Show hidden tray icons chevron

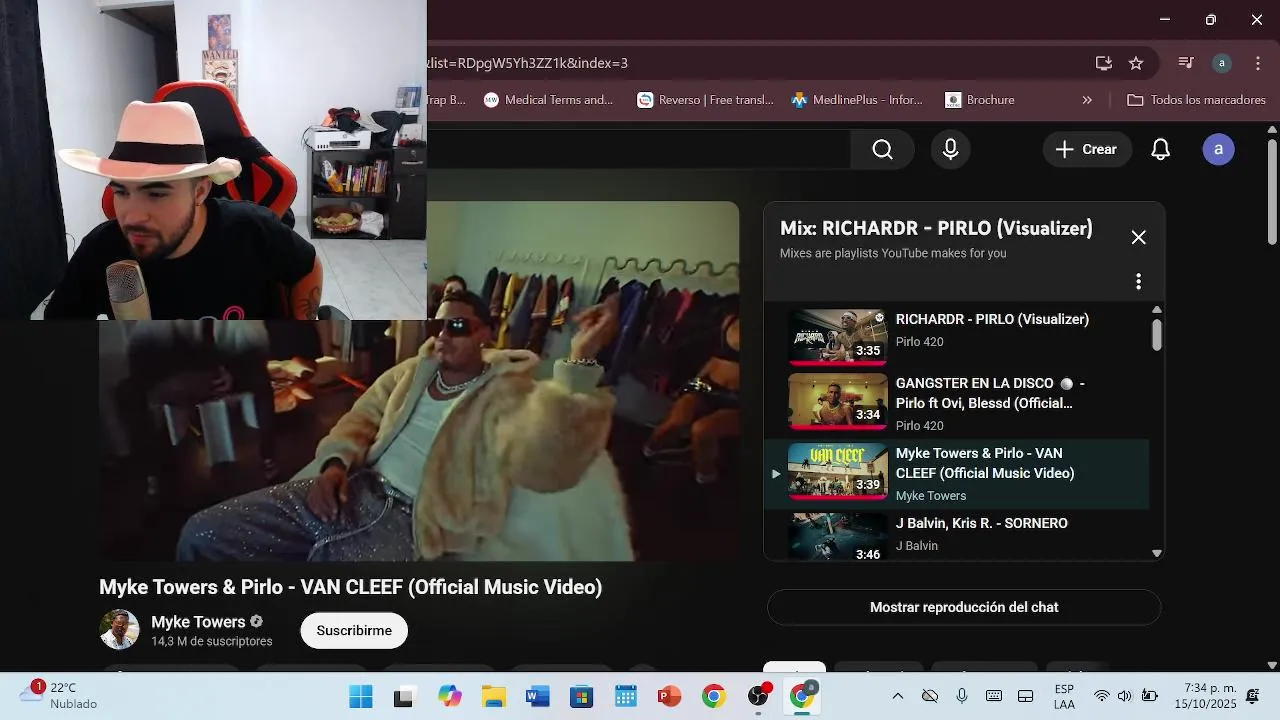click(x=897, y=696)
